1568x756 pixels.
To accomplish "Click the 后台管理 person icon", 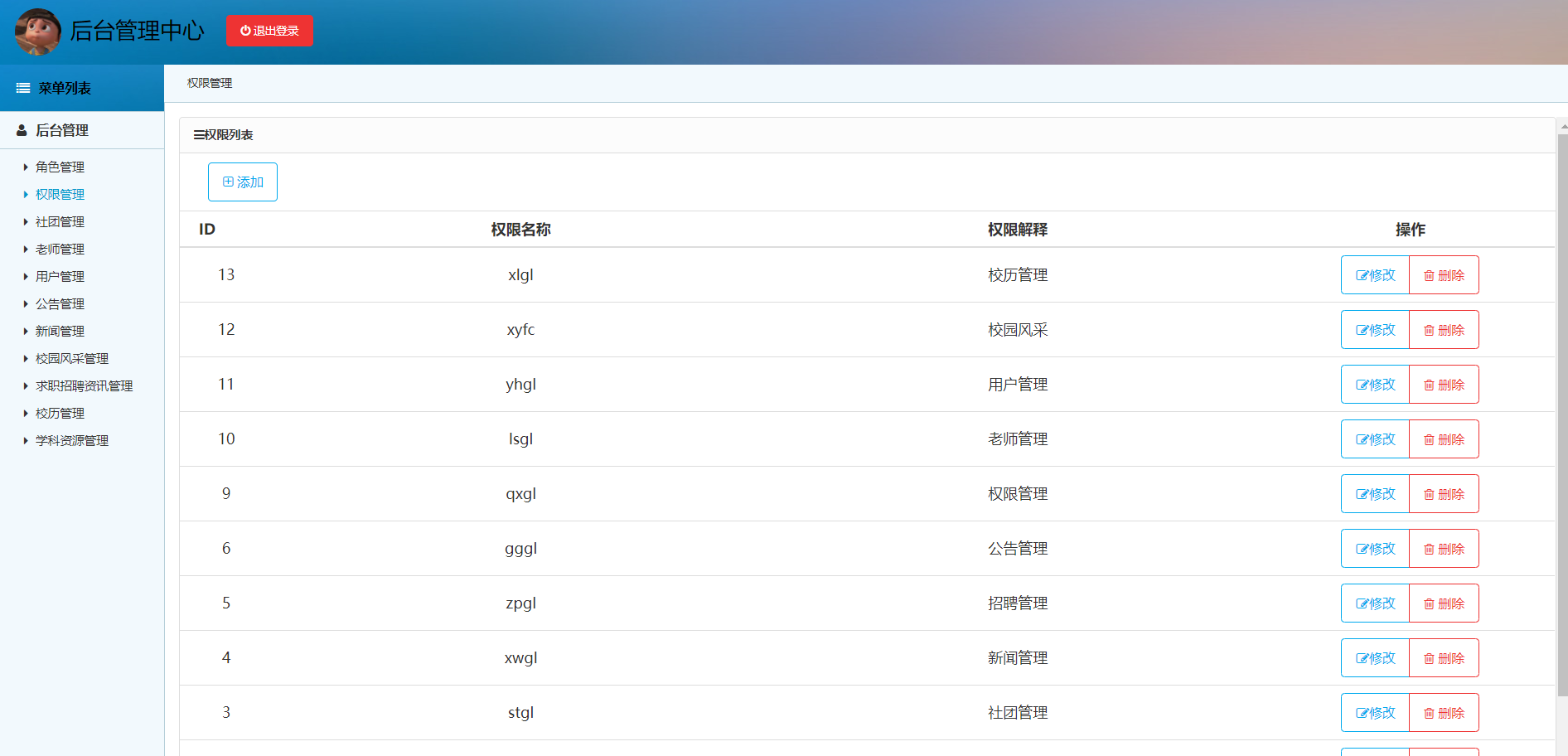I will point(22,130).
